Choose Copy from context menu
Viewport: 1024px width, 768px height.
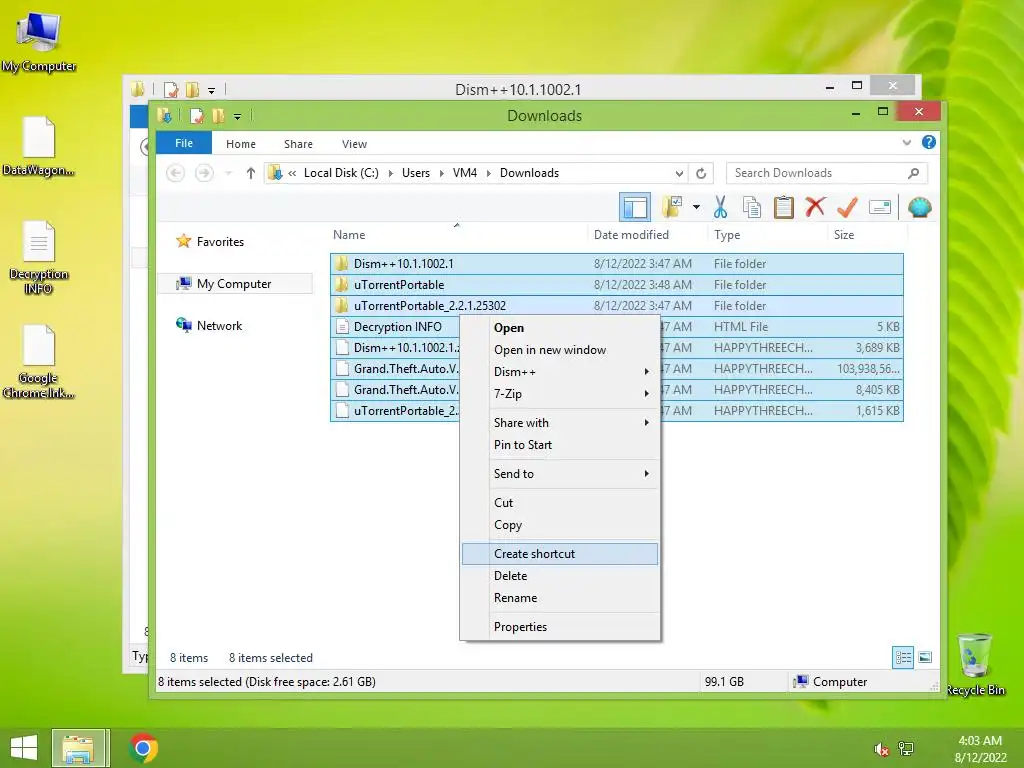pyautogui.click(x=560, y=525)
